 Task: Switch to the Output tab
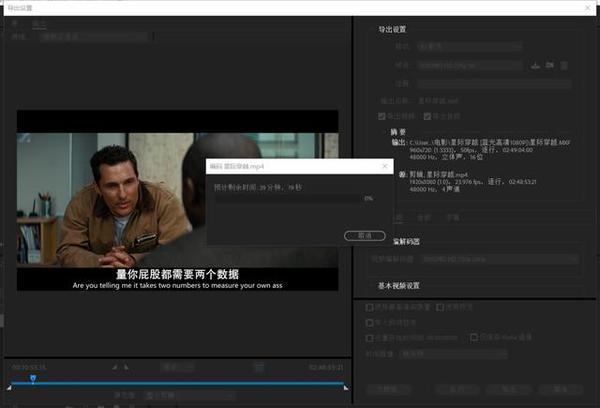tap(39, 24)
